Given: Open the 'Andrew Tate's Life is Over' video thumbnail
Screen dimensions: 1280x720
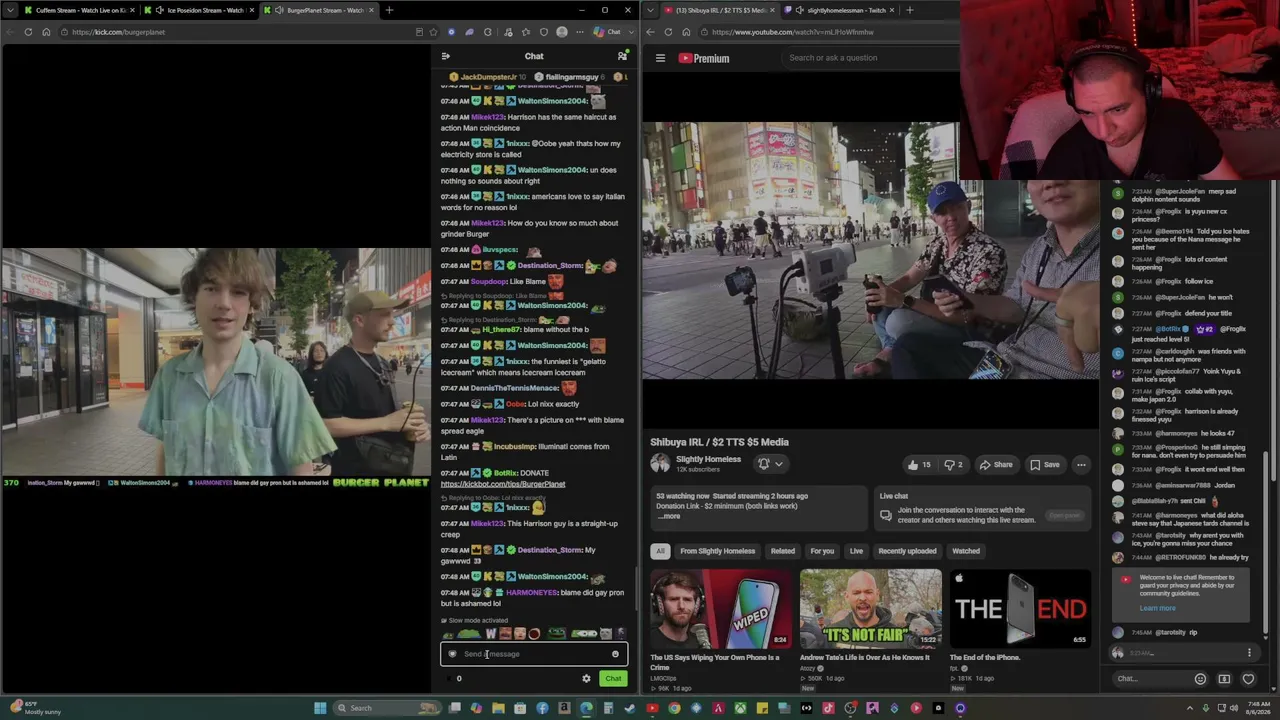Looking at the screenshot, I should pos(870,609).
